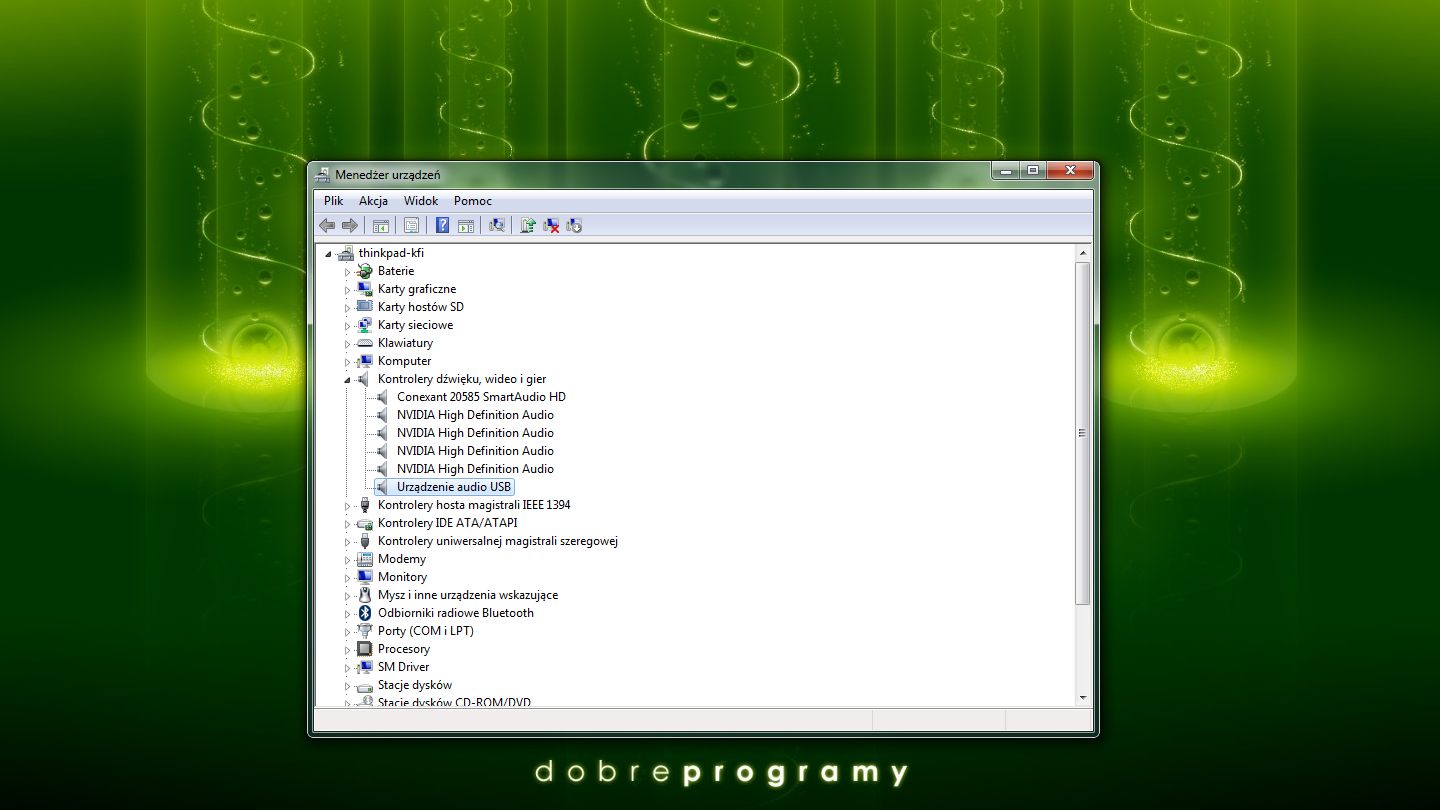
Task: Toggle the show/hide console tree toolbar icon
Action: coord(380,226)
